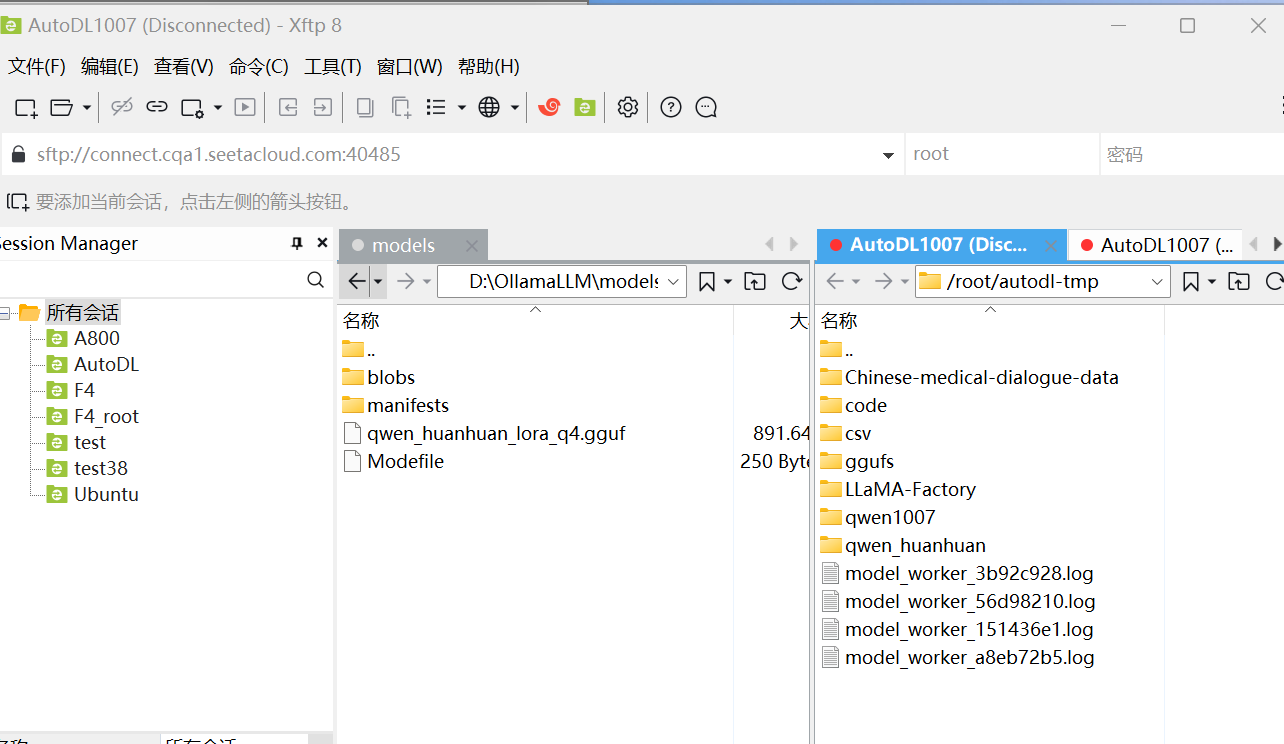Viewport: 1284px width, 744px height.
Task: Close the active AutoDL1007 (Disc... tab
Action: click(1050, 245)
